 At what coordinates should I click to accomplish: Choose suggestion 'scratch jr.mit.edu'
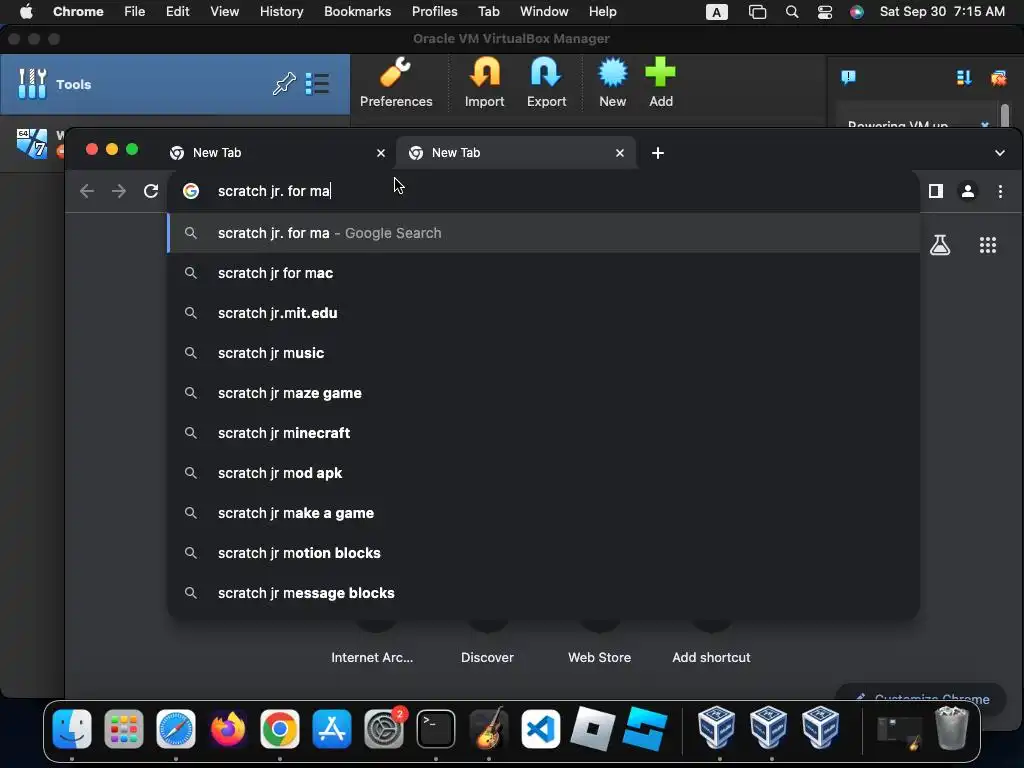coord(543,313)
